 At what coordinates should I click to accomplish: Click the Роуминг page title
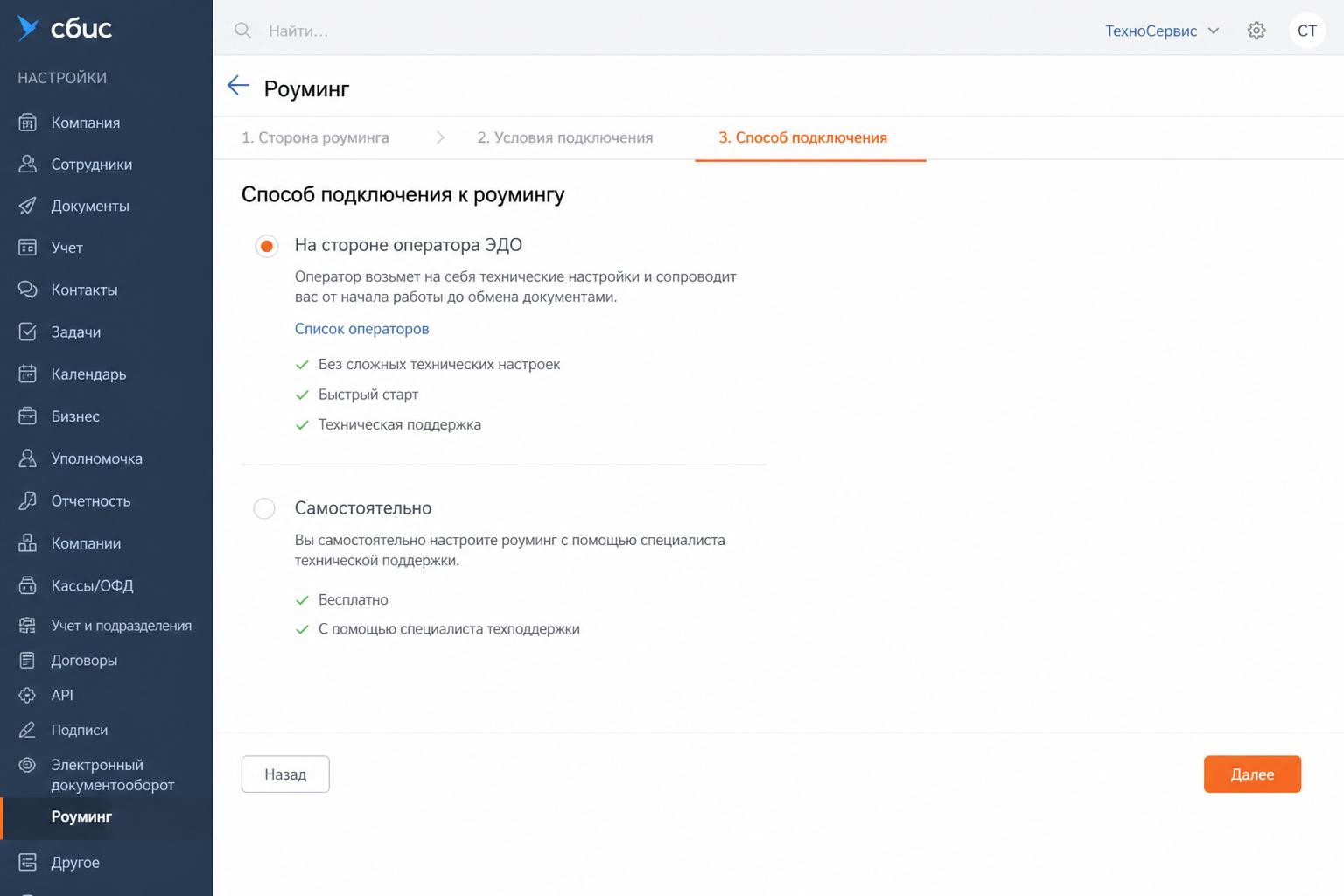(x=306, y=88)
